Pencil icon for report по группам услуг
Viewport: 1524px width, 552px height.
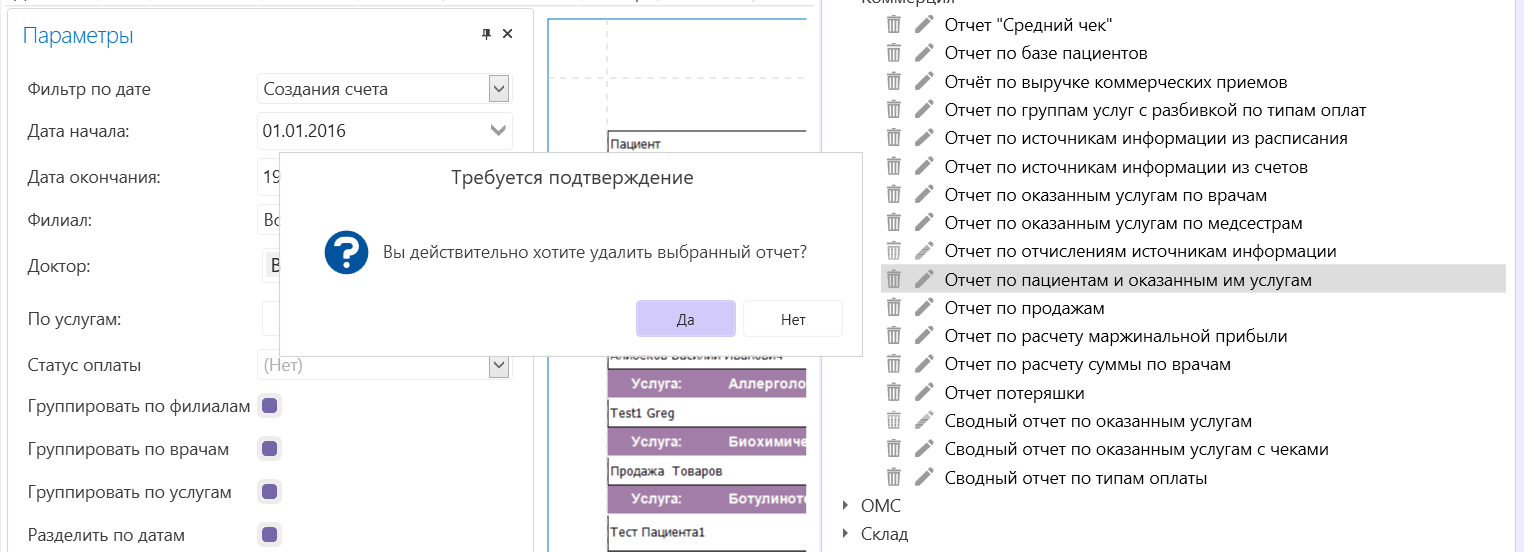925,110
